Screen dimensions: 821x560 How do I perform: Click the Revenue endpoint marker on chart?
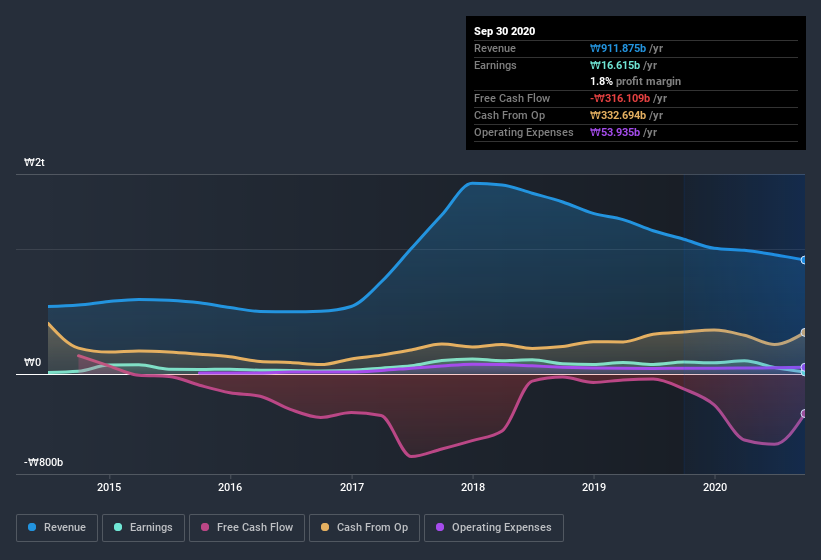coord(804,260)
